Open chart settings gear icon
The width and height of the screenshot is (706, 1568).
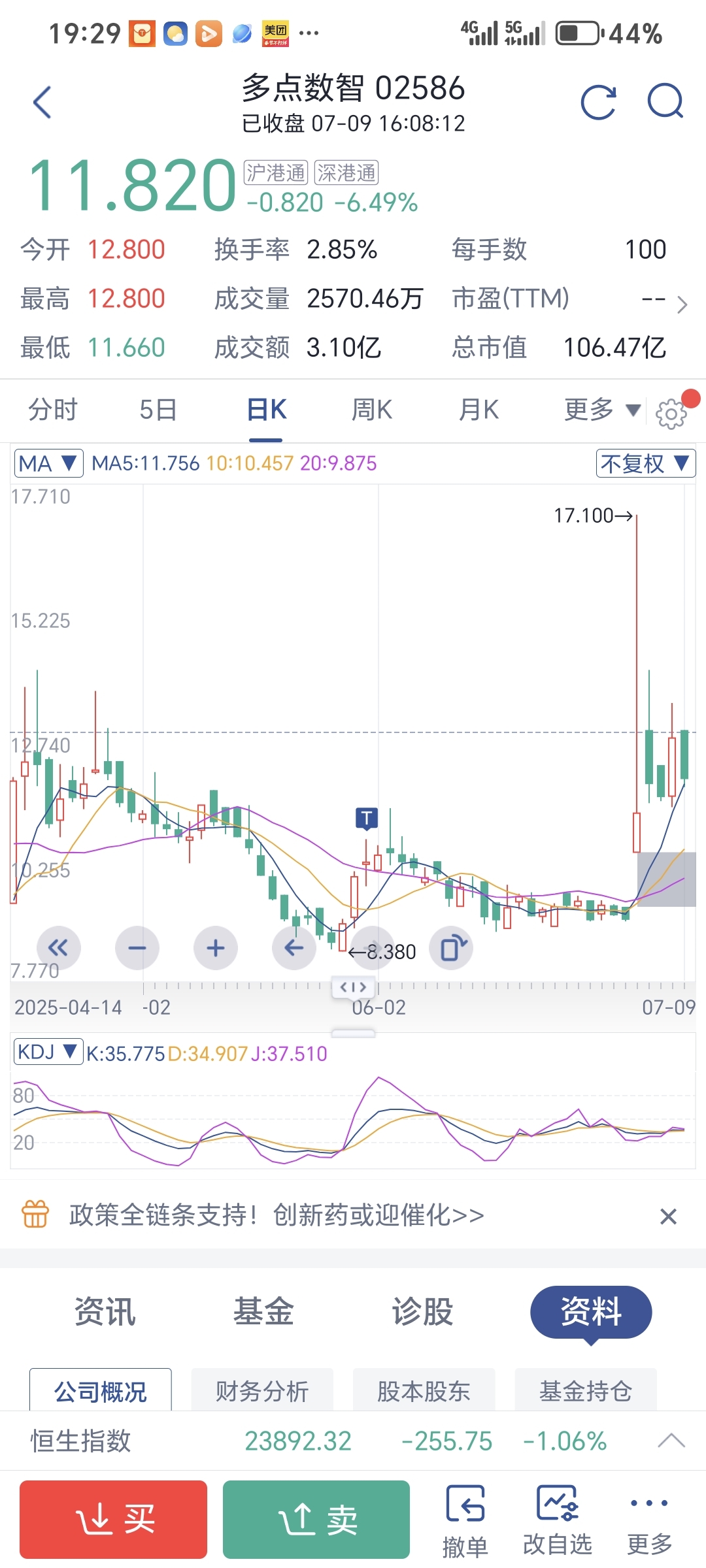click(671, 414)
